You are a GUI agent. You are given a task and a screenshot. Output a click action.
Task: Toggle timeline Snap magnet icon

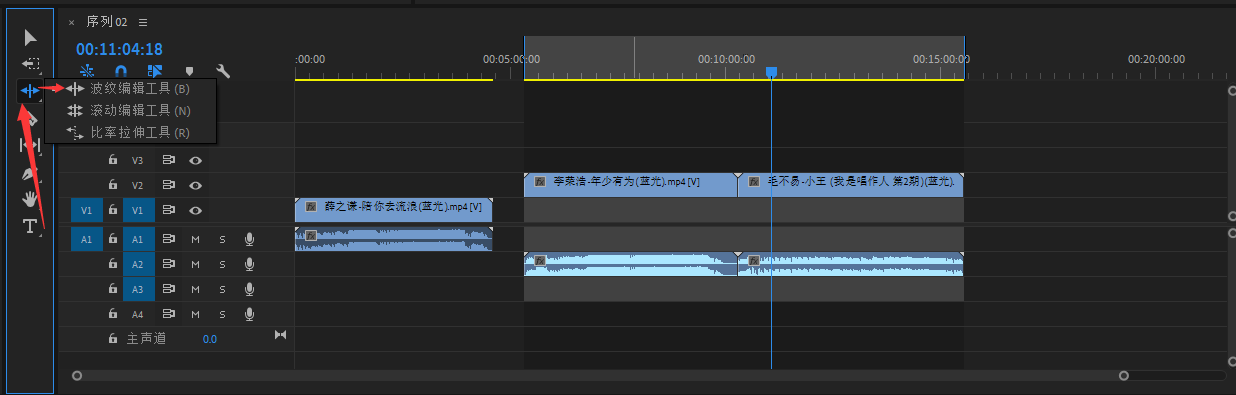[x=121, y=71]
